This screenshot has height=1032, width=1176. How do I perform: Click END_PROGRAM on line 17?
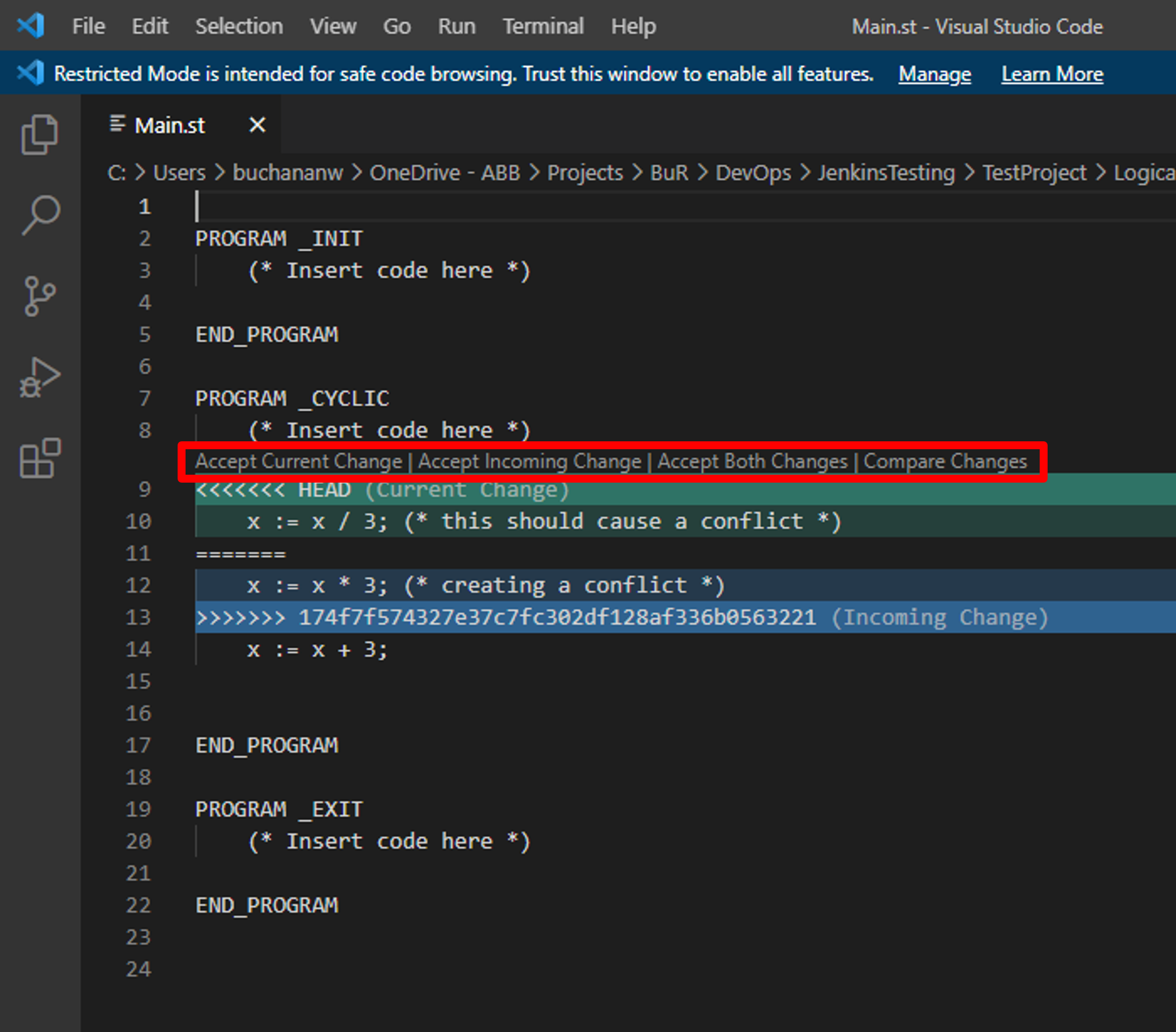click(267, 745)
